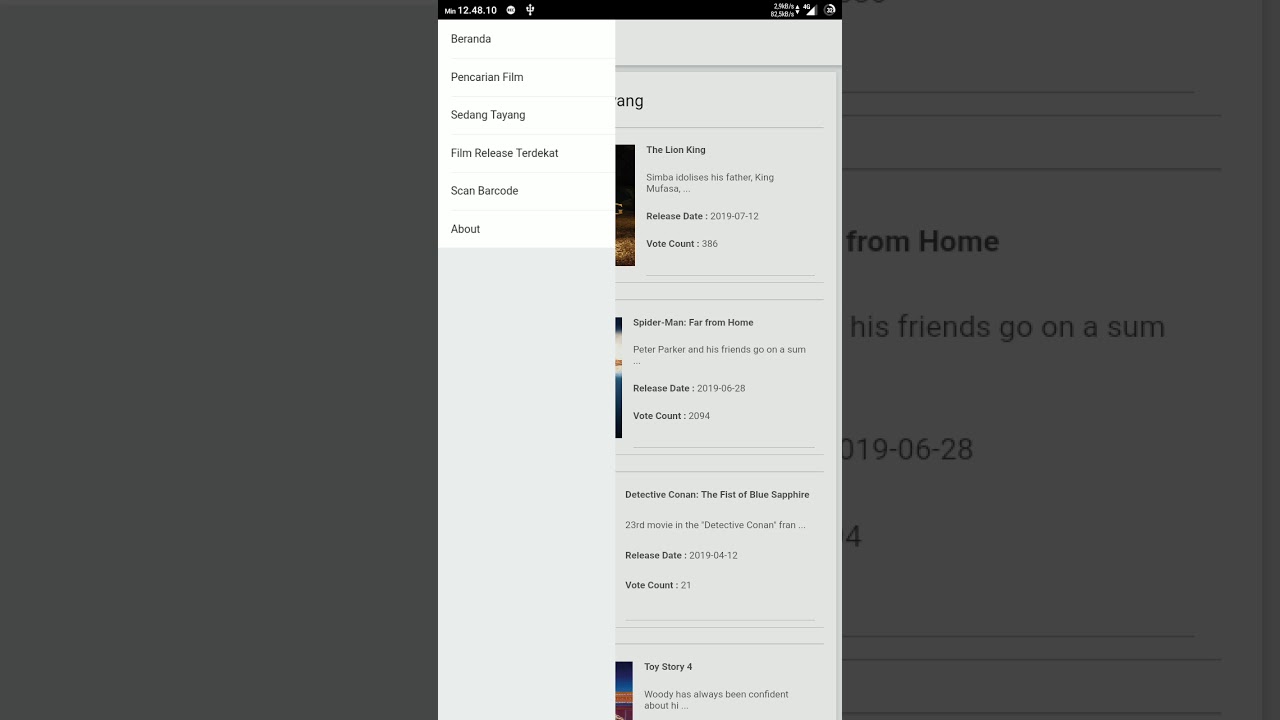1280x720 pixels.
Task: Select the Toy Story 4 title
Action: 668,666
